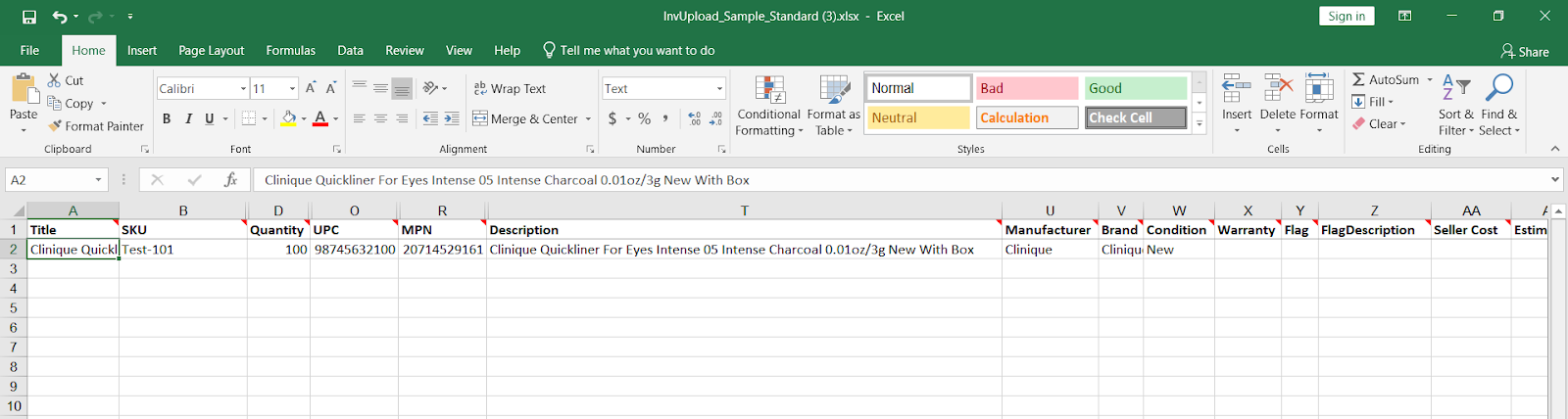The image size is (1568, 419).
Task: Open the File tab
Action: click(30, 51)
